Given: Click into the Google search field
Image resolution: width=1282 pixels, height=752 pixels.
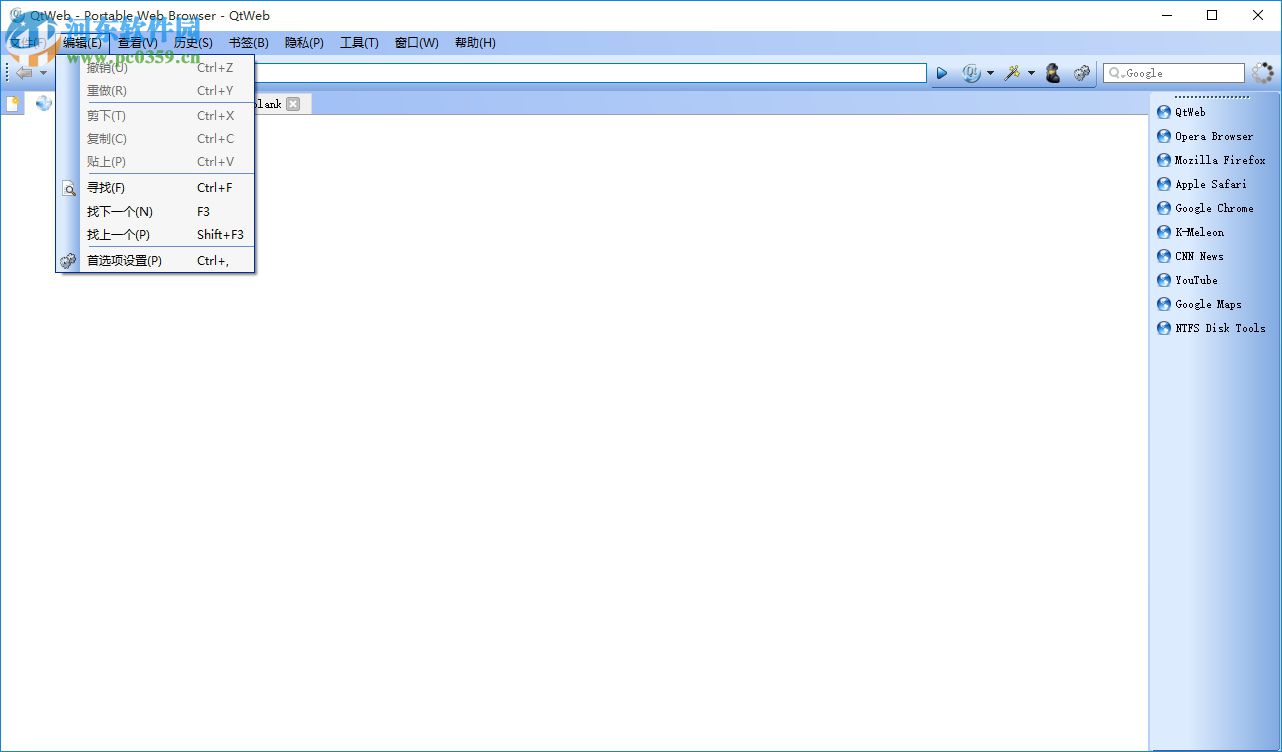Looking at the screenshot, I should [x=1174, y=73].
